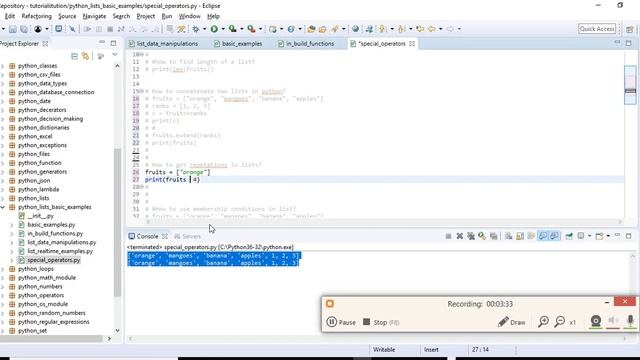Viewport: 640px width, 360px height.
Task: Toggle Show Console on standard output change
Action: (542, 236)
